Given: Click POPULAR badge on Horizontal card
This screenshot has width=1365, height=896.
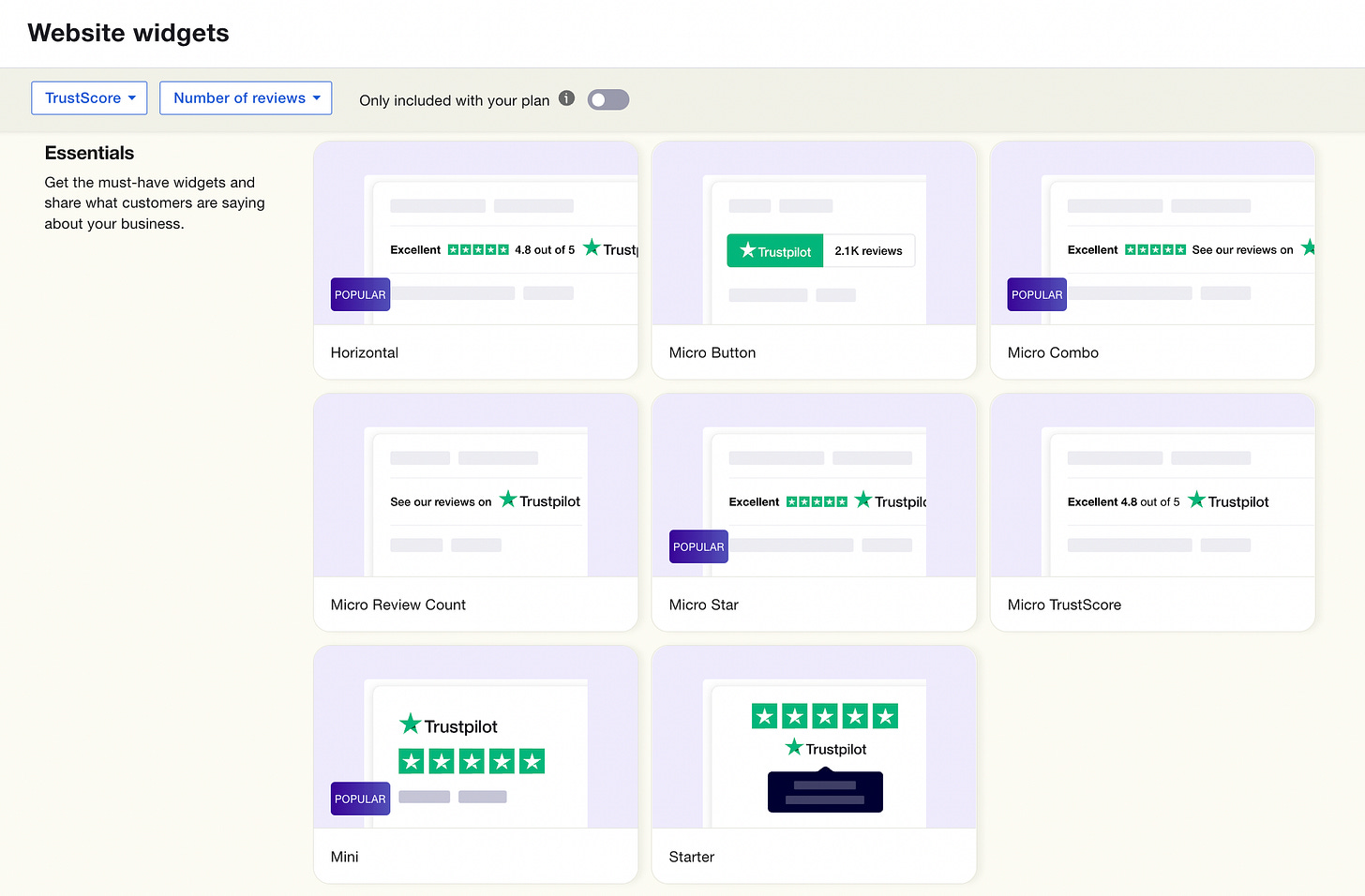Looking at the screenshot, I should coord(360,294).
